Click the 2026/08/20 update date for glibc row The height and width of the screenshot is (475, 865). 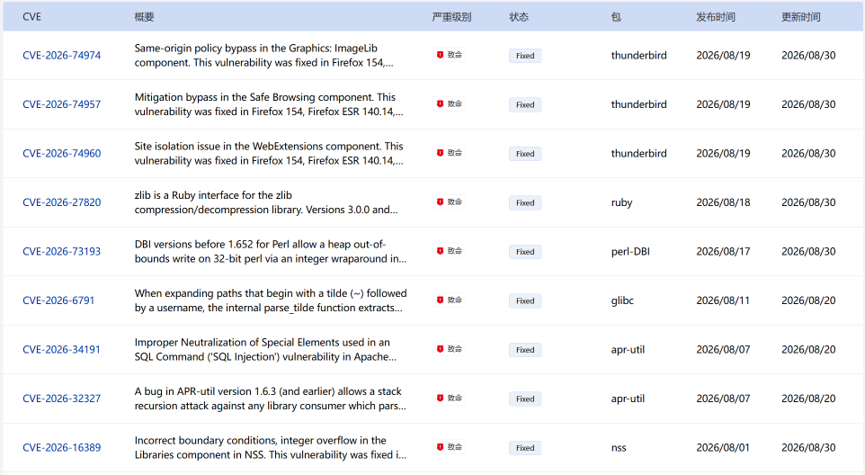[808, 301]
